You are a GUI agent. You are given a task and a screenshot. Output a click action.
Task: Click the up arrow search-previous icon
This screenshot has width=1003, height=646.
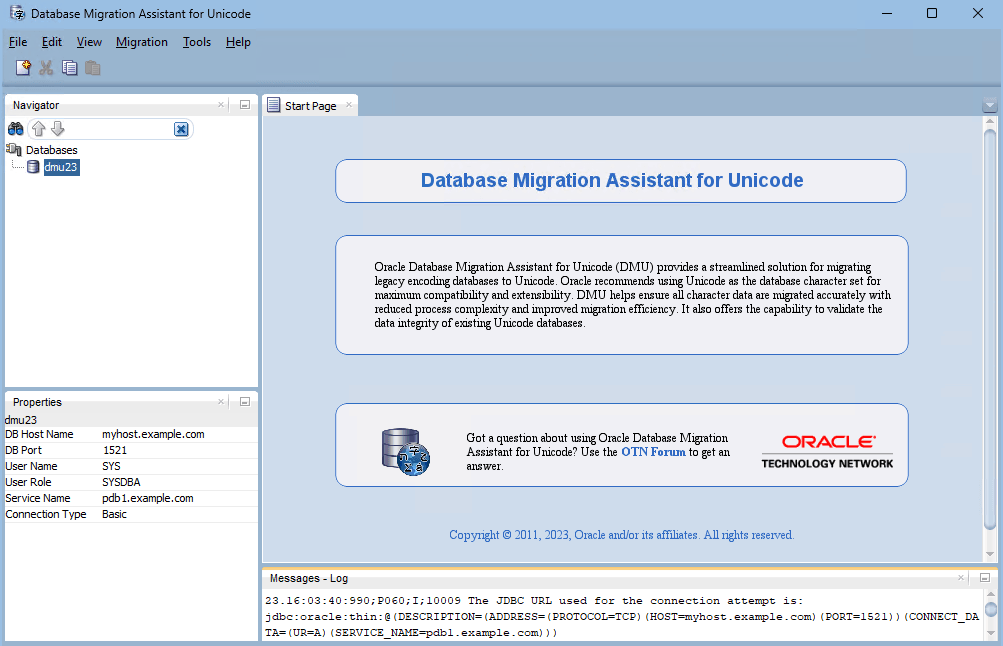point(39,129)
